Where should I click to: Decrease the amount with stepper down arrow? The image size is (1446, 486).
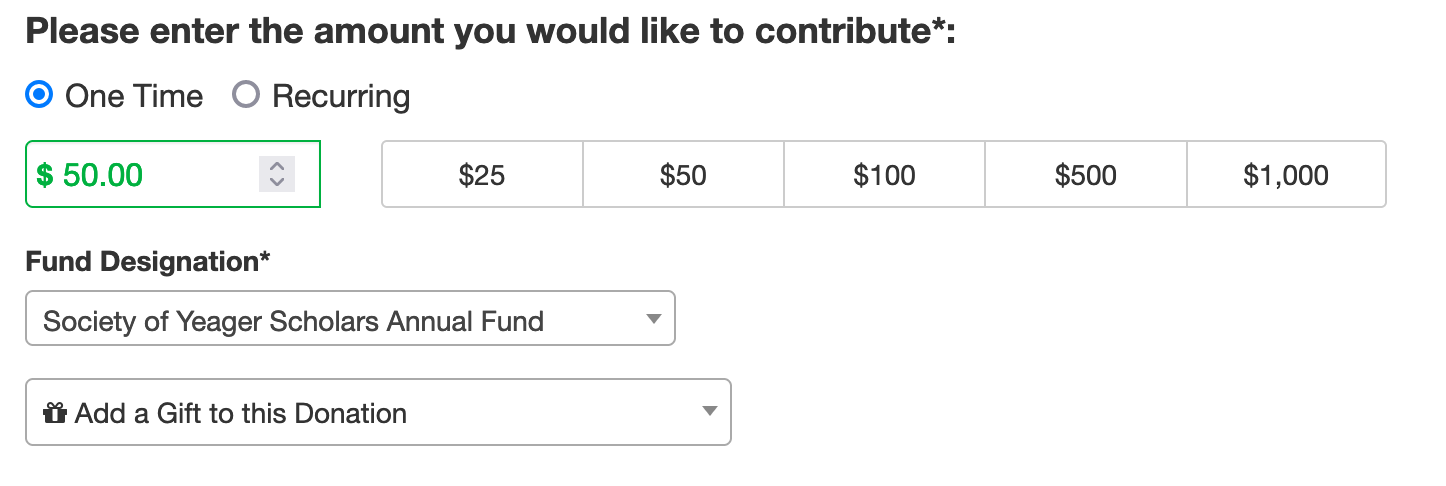tap(277, 183)
